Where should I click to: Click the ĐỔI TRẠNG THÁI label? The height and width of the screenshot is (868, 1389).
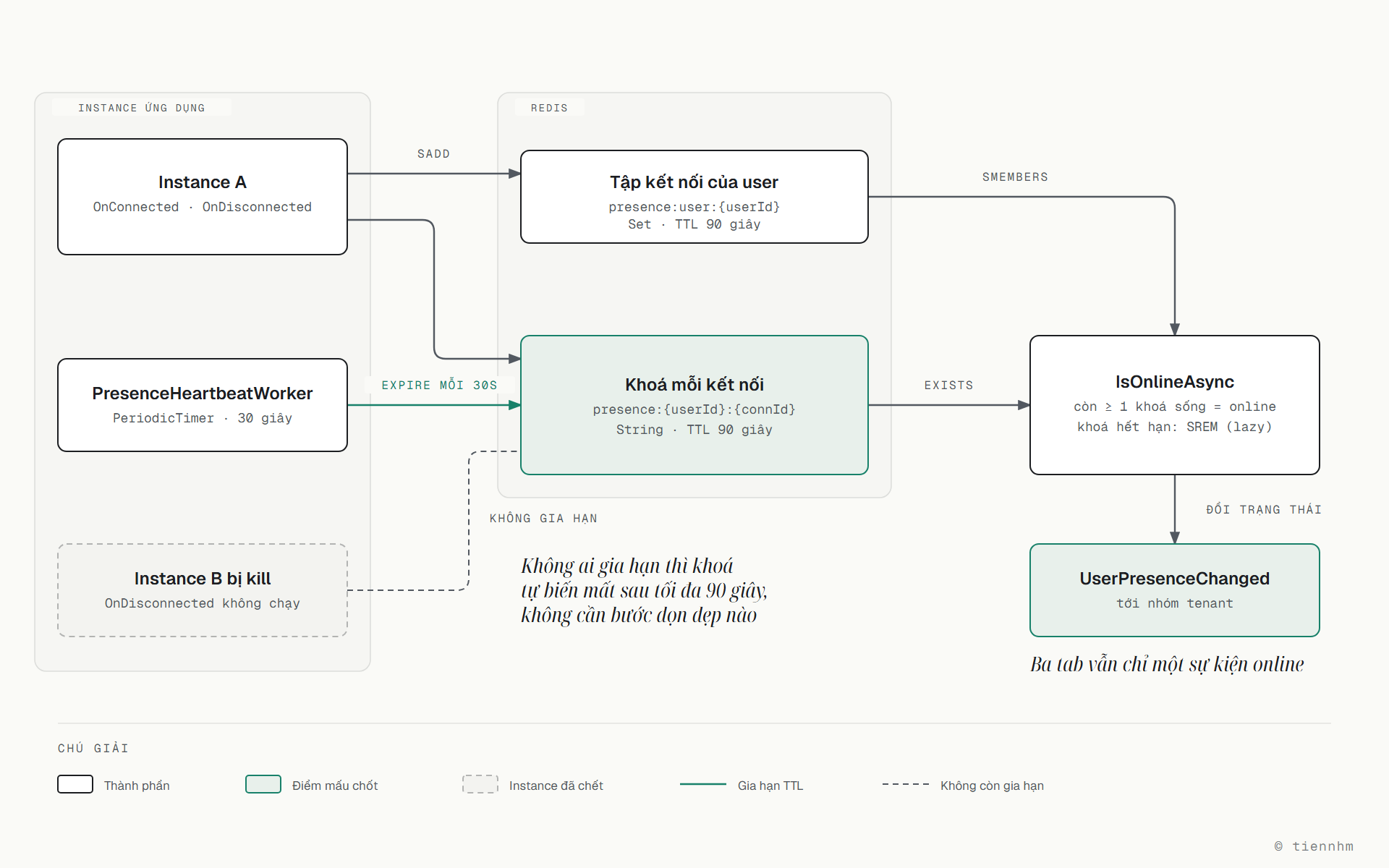coord(1264,509)
